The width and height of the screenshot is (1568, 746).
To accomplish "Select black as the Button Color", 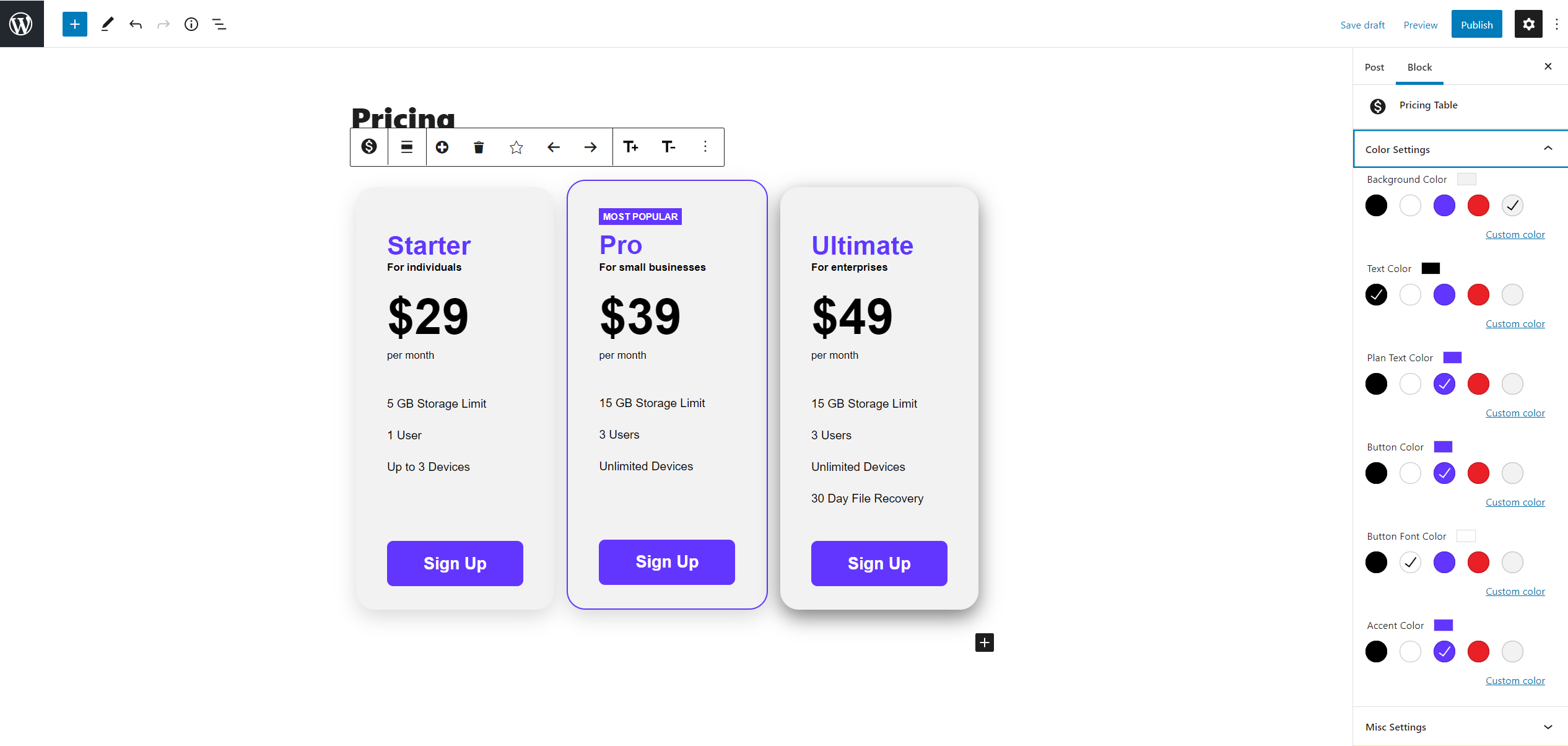I will tap(1376, 473).
